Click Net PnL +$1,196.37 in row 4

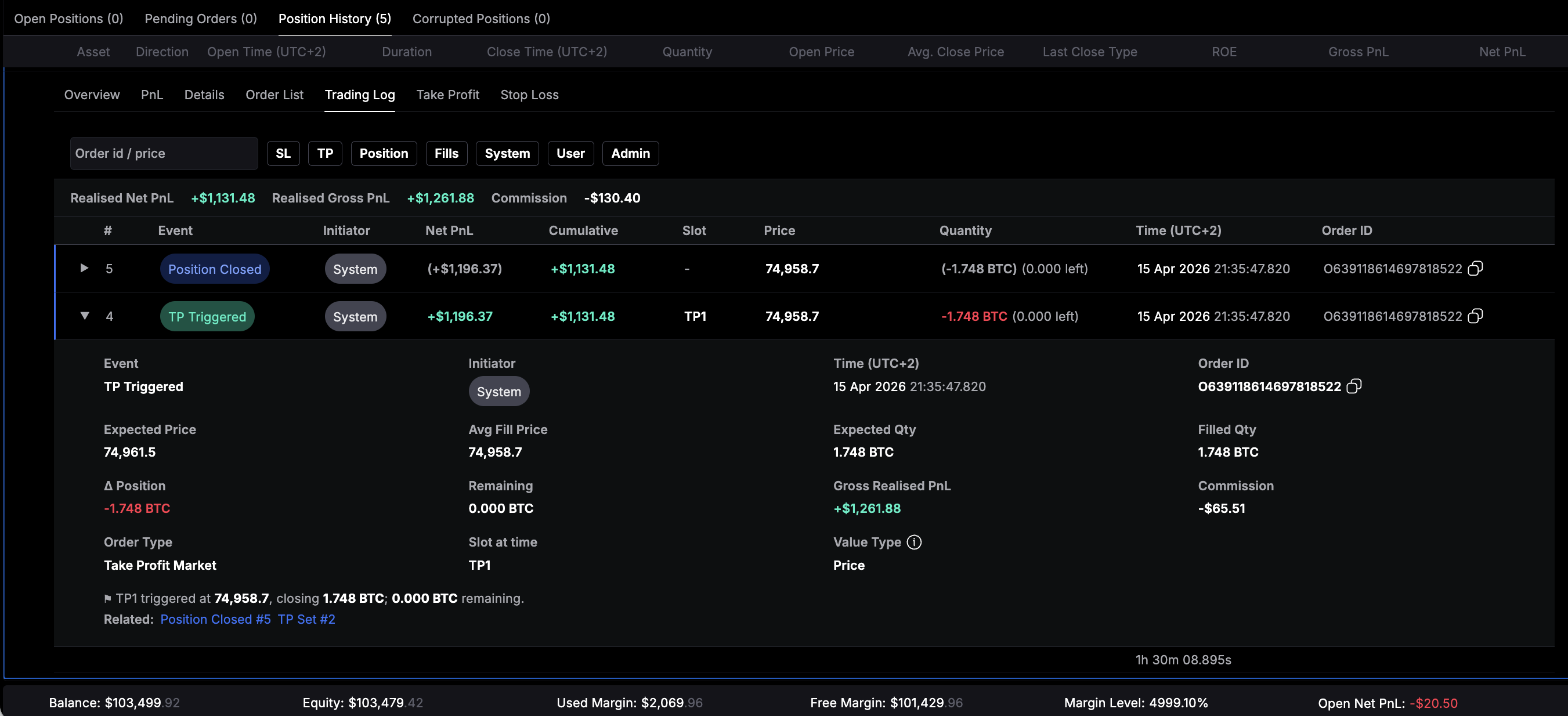coord(460,317)
